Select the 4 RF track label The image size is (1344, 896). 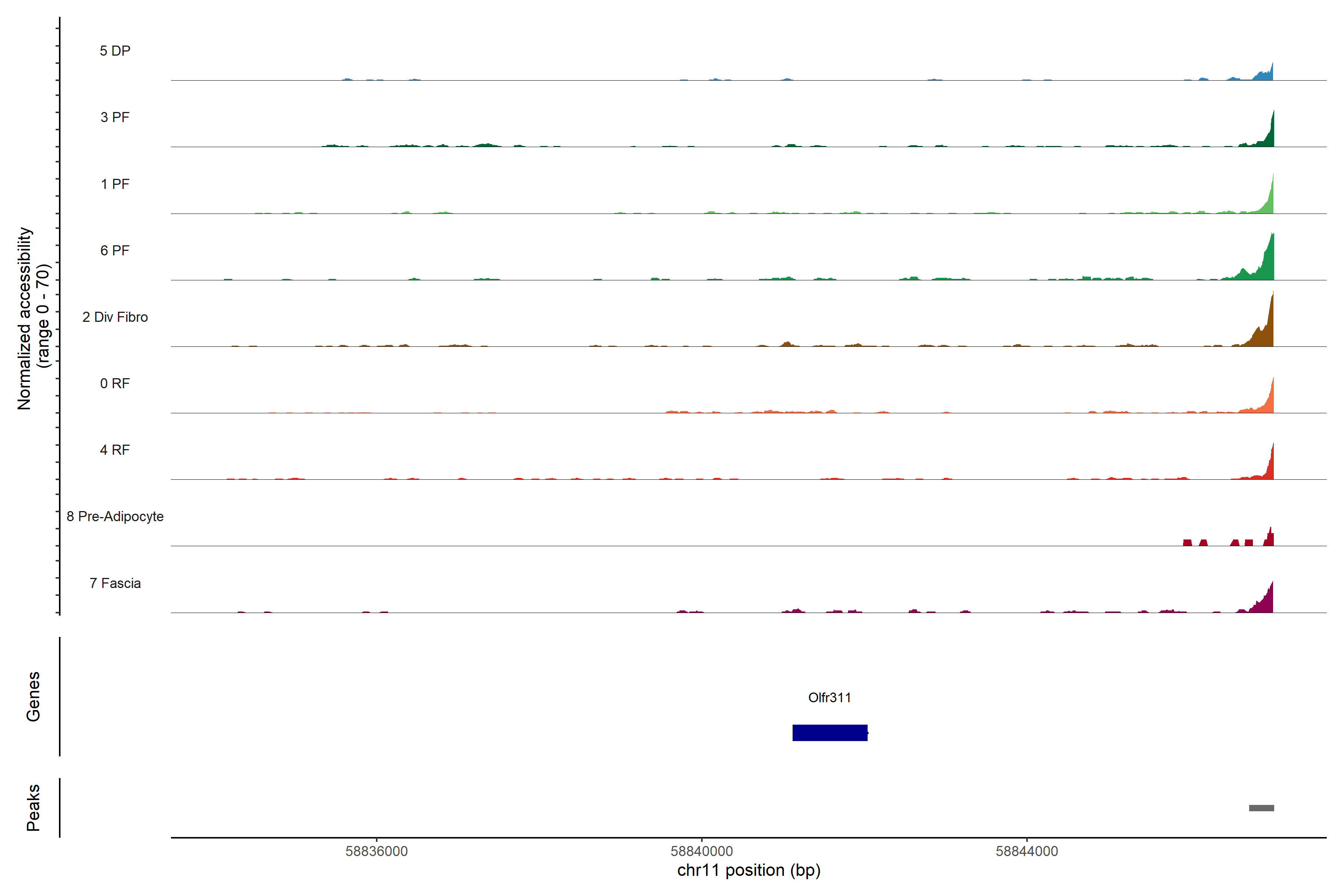click(x=115, y=450)
